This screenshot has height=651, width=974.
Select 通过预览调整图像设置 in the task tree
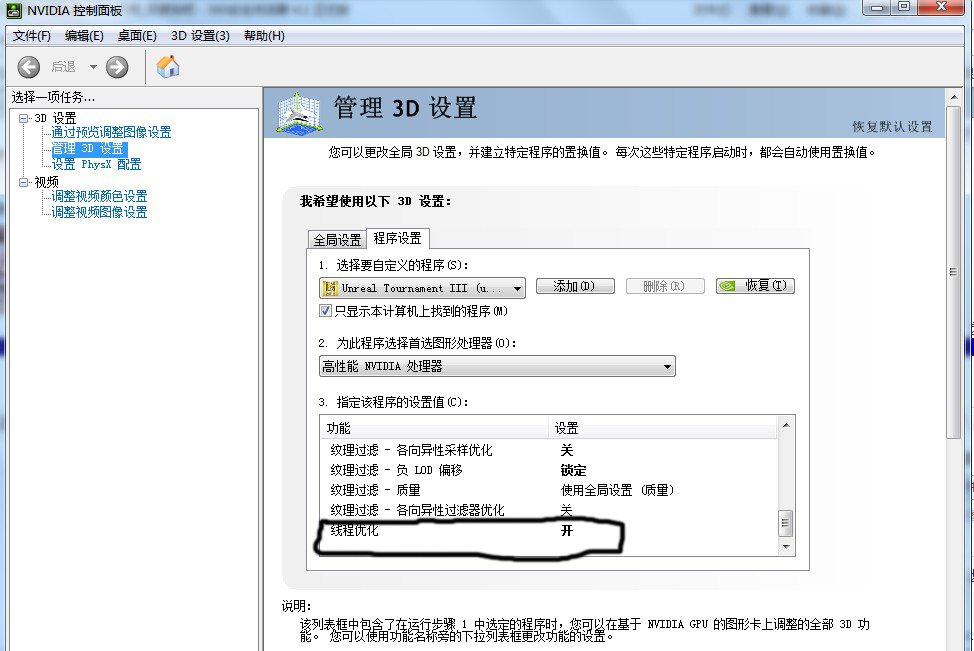[111, 132]
